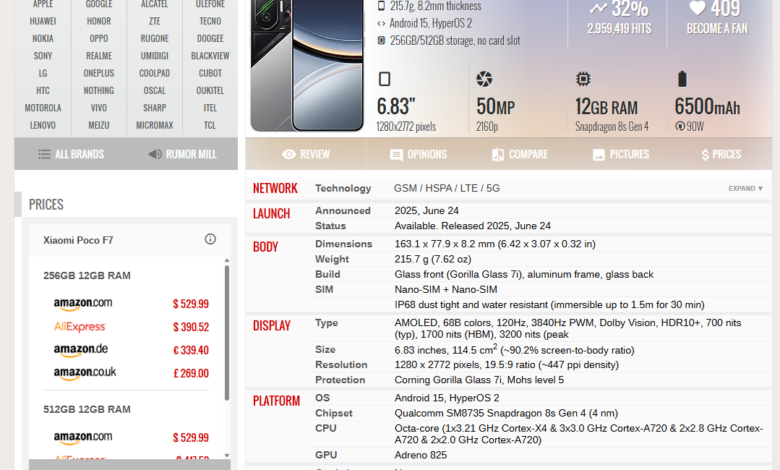Click the Prices dollar icon
The image size is (780, 470).
tap(705, 155)
